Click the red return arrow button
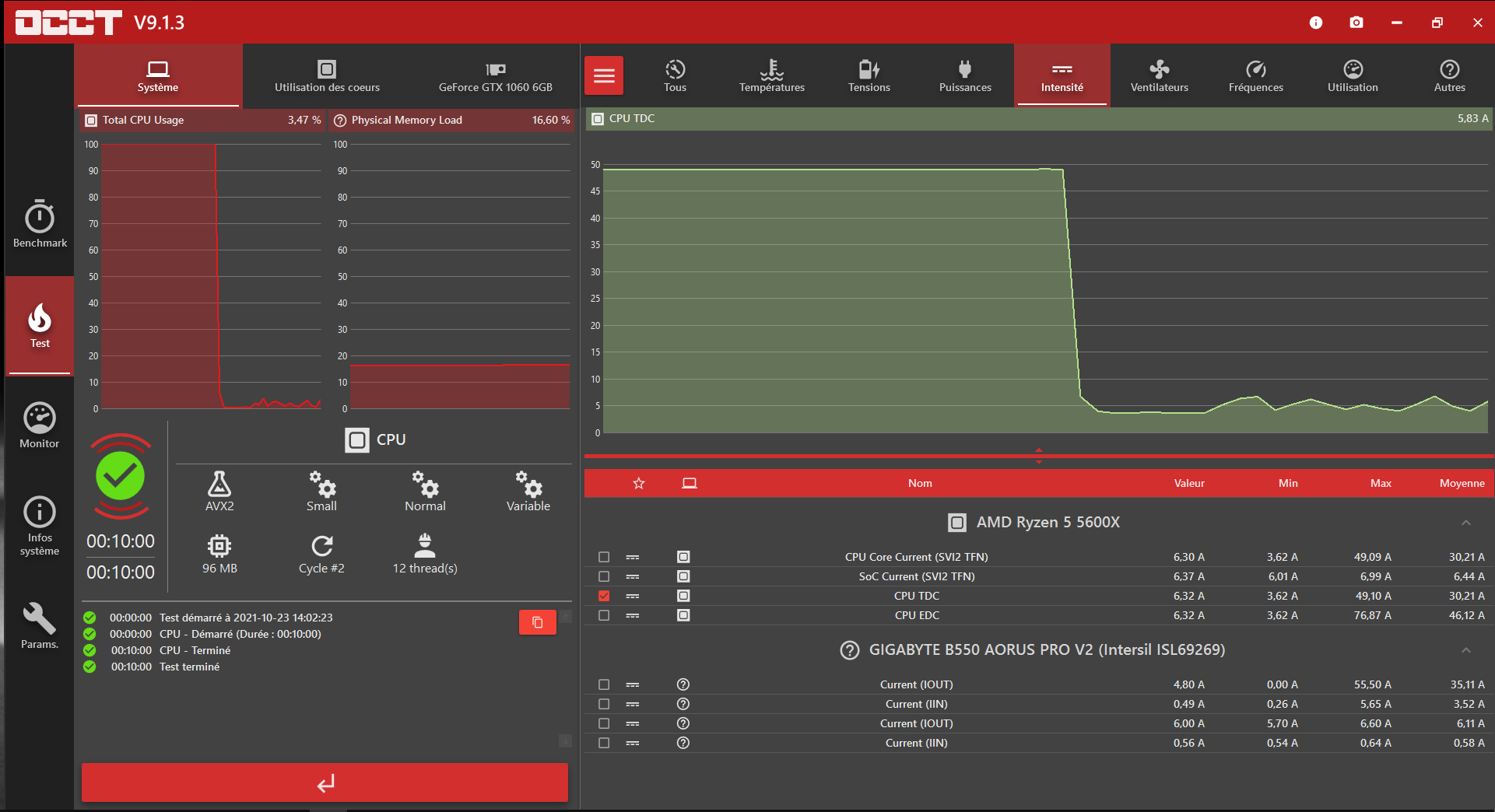1495x812 pixels. (x=325, y=782)
